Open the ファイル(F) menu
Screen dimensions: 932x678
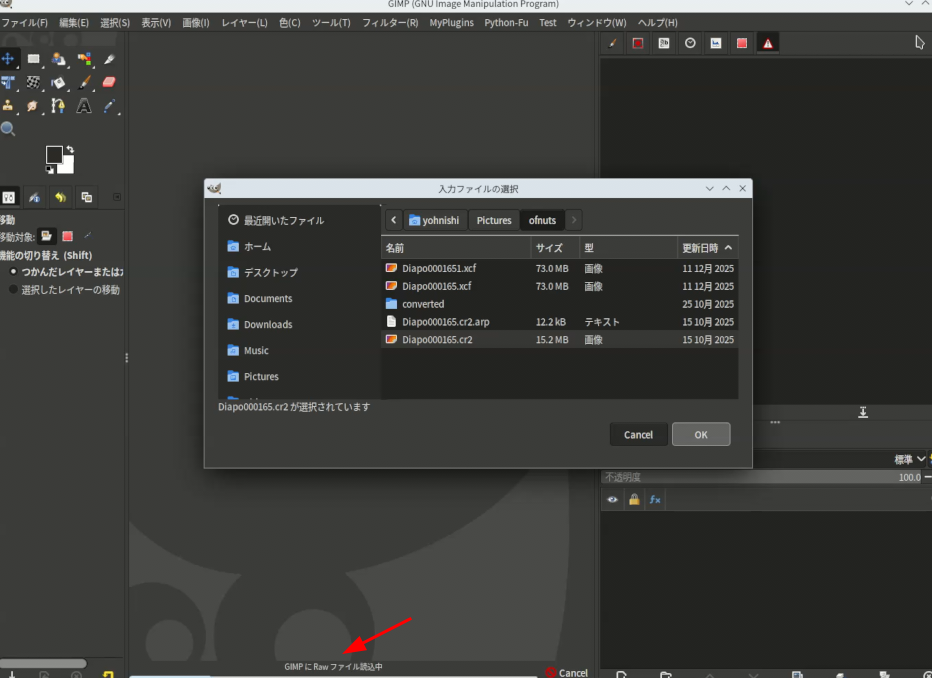tap(24, 23)
